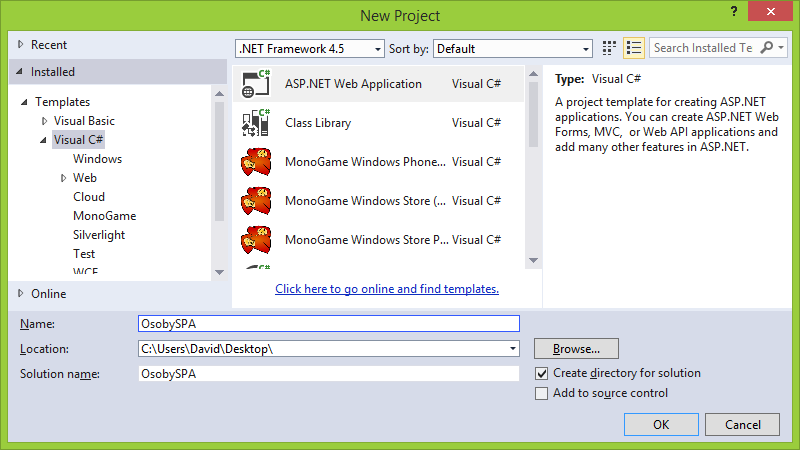The image size is (800, 450).
Task: Select ASP.NET Web Application template name
Action: tap(353, 84)
